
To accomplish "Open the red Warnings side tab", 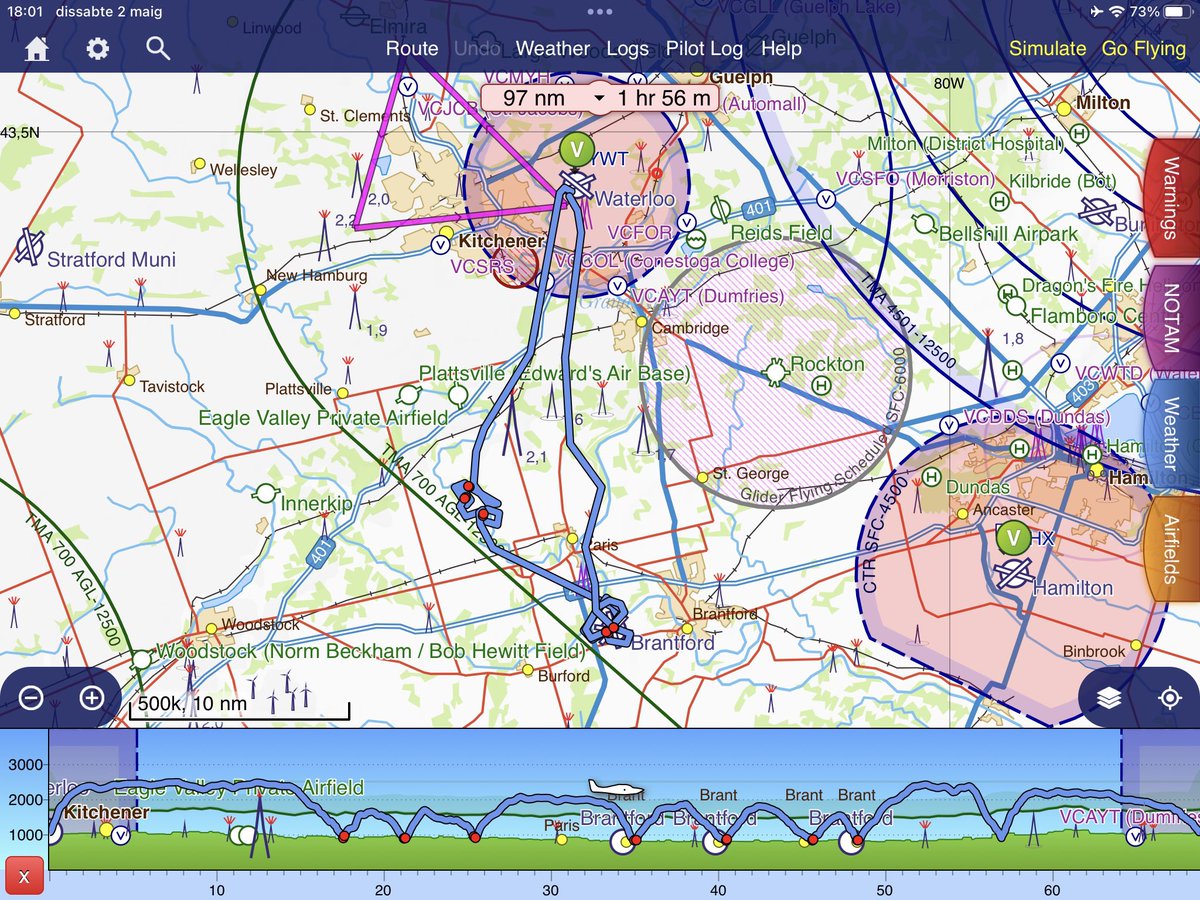I will tap(1171, 198).
